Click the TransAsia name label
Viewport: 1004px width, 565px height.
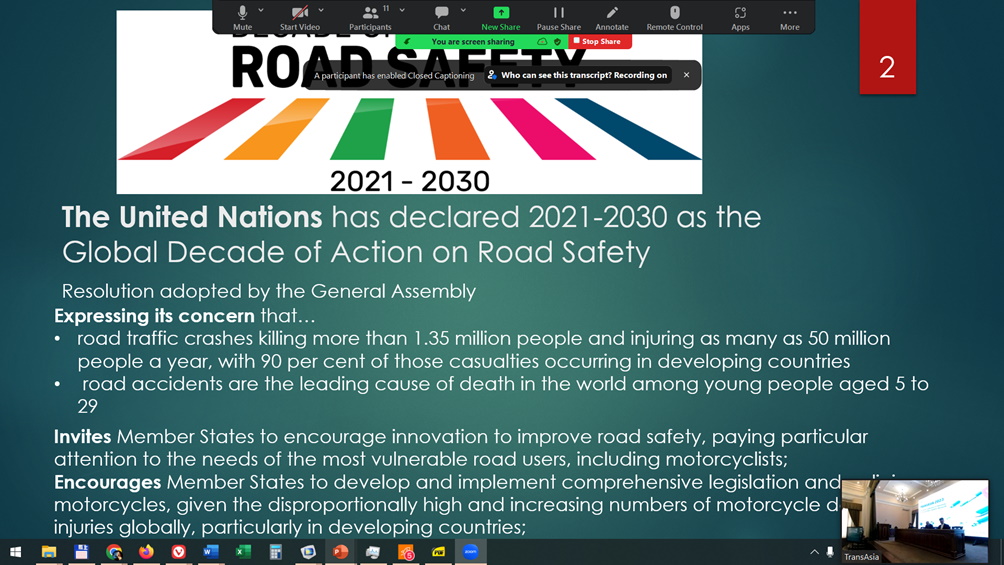point(861,557)
